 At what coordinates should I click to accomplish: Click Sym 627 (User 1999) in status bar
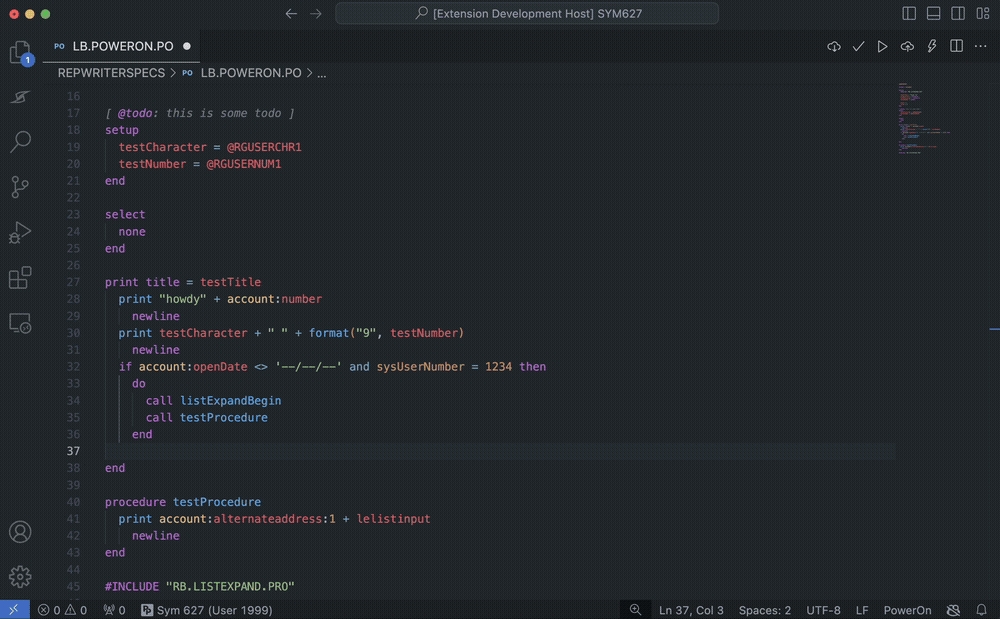click(207, 610)
